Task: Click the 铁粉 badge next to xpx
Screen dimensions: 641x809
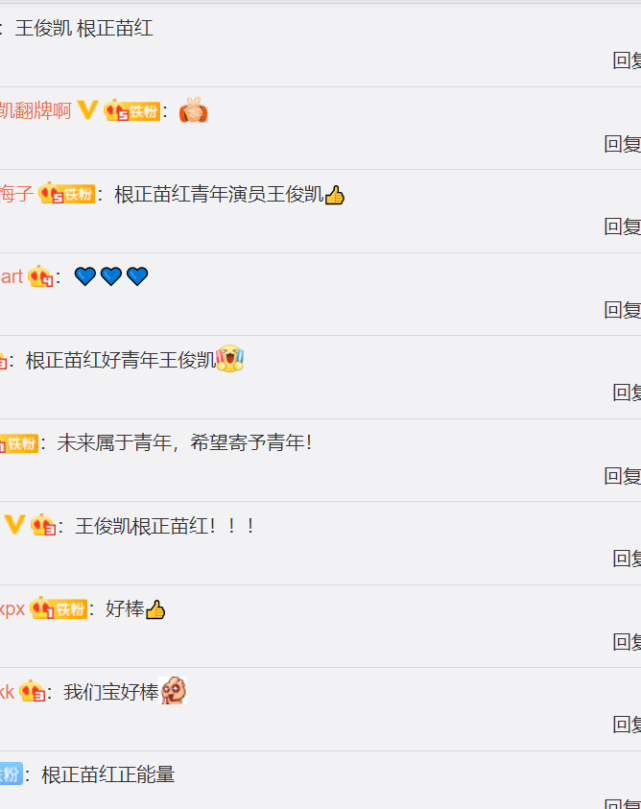Action: pyautogui.click(x=58, y=608)
